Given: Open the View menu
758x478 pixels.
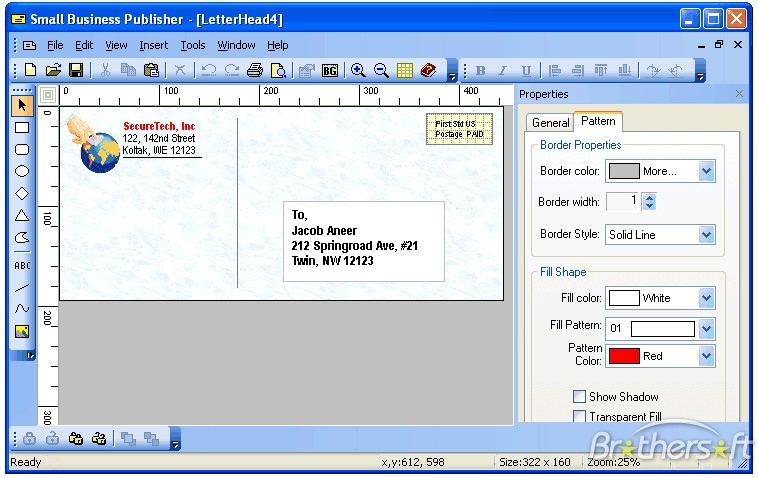Looking at the screenshot, I should 116,45.
